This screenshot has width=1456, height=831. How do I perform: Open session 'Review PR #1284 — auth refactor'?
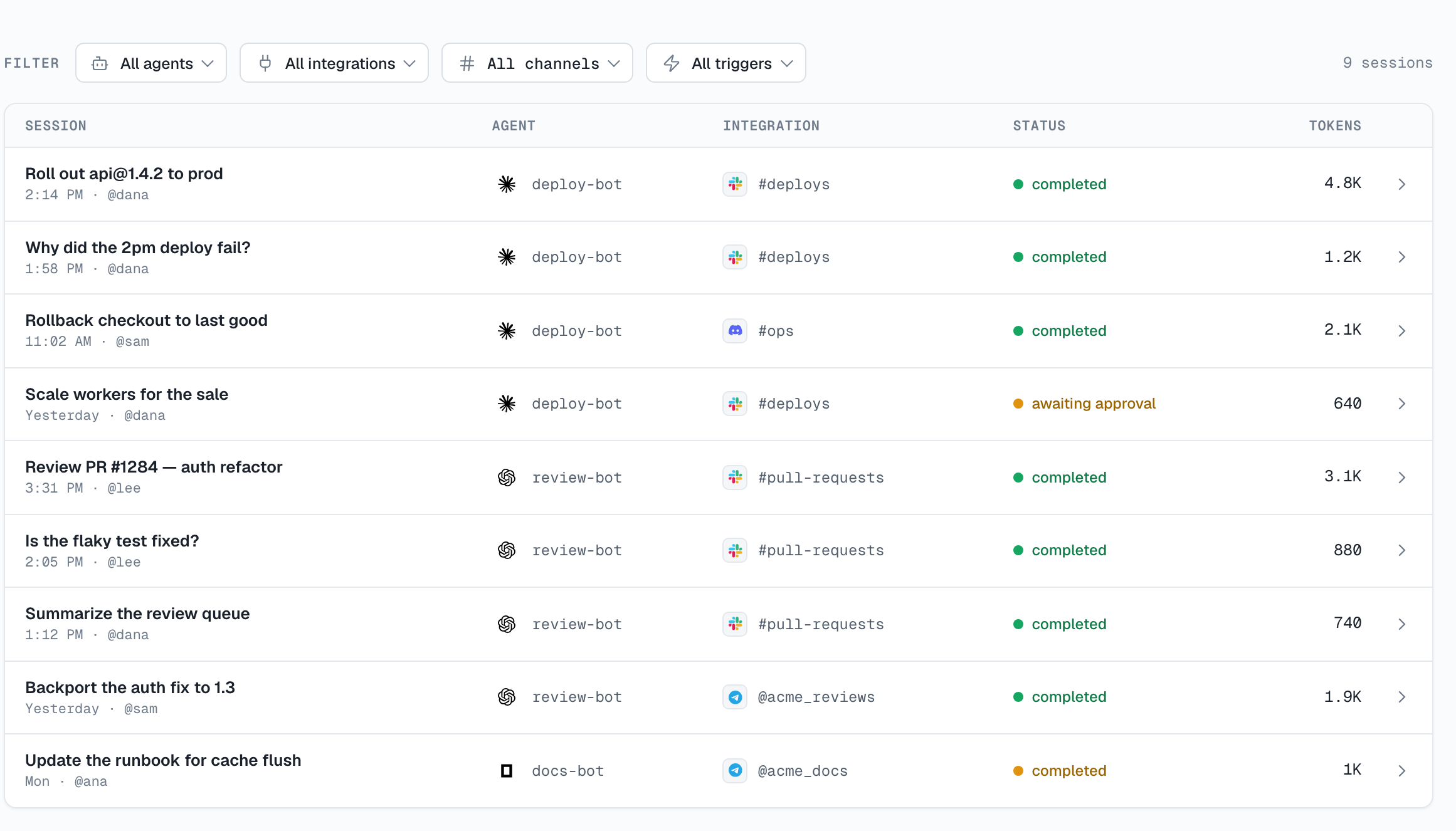click(x=154, y=467)
